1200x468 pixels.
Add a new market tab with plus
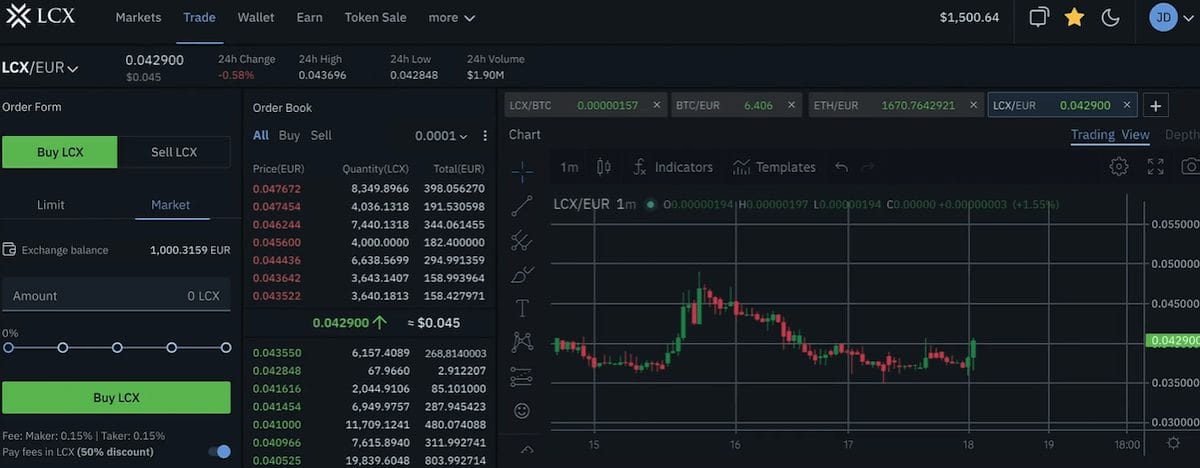point(1155,106)
